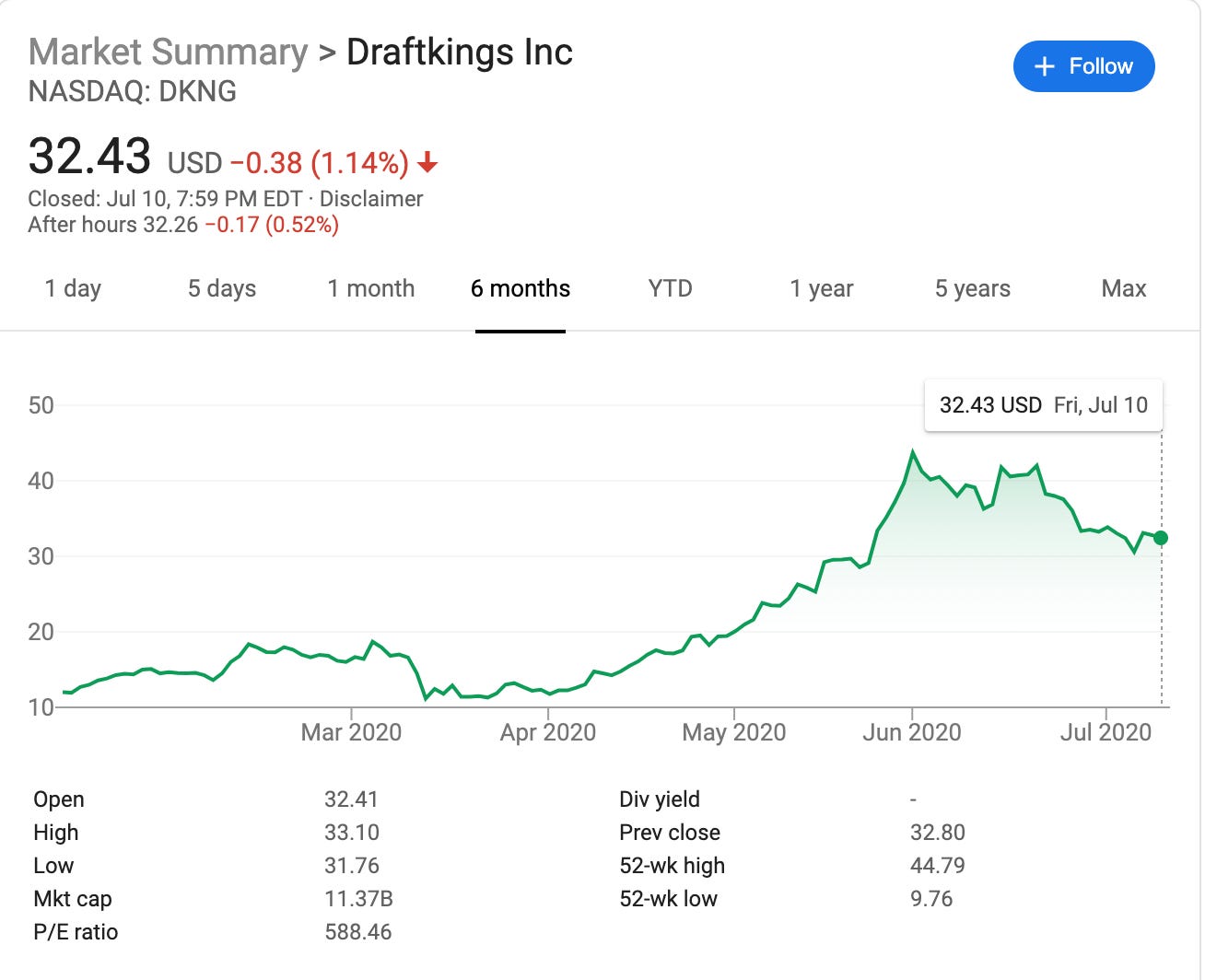Click the 50 y-axis label

[x=41, y=405]
